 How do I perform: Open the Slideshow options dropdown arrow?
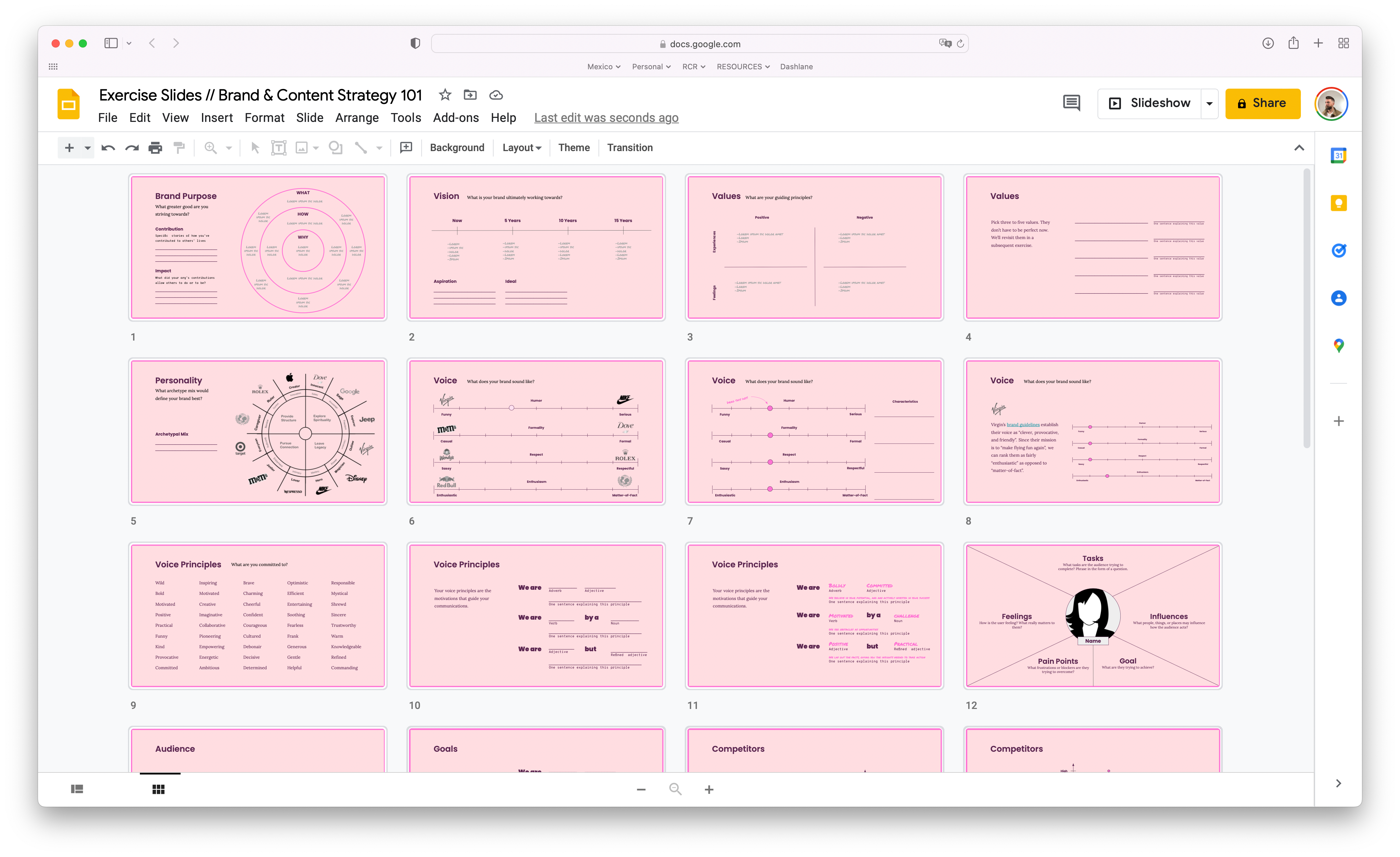tap(1210, 104)
